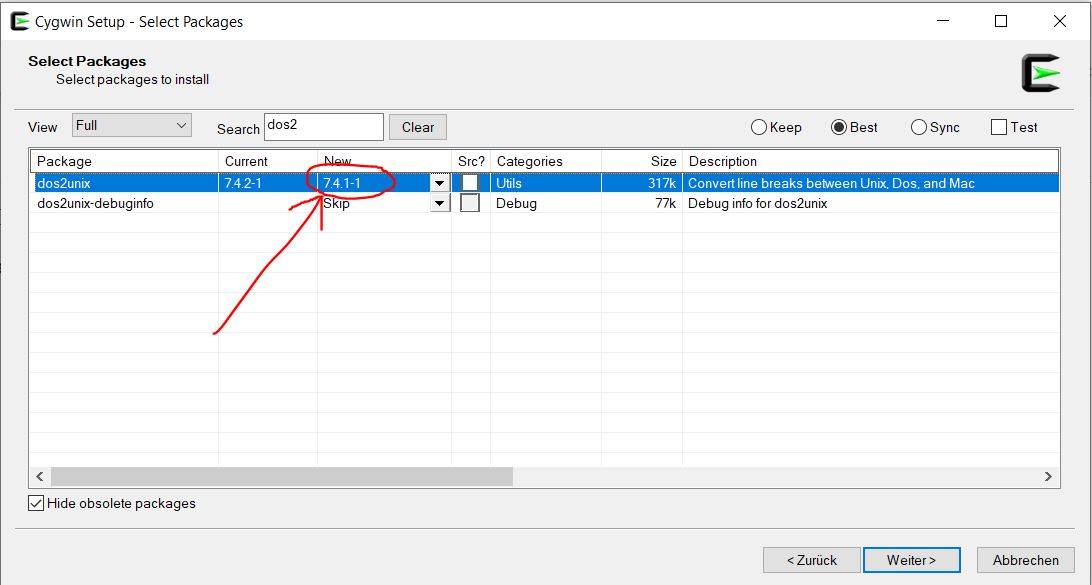The image size is (1092, 585).
Task: Click the Clear search button
Action: tap(418, 127)
